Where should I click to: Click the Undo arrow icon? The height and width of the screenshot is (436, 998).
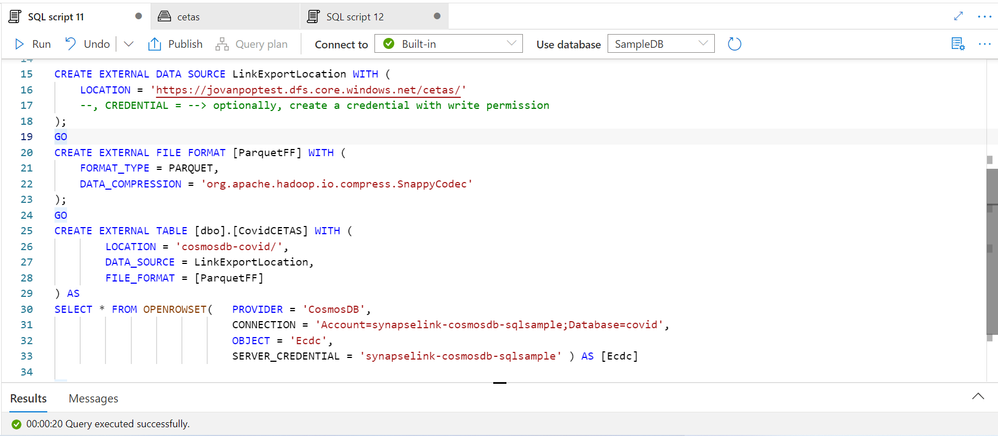71,44
